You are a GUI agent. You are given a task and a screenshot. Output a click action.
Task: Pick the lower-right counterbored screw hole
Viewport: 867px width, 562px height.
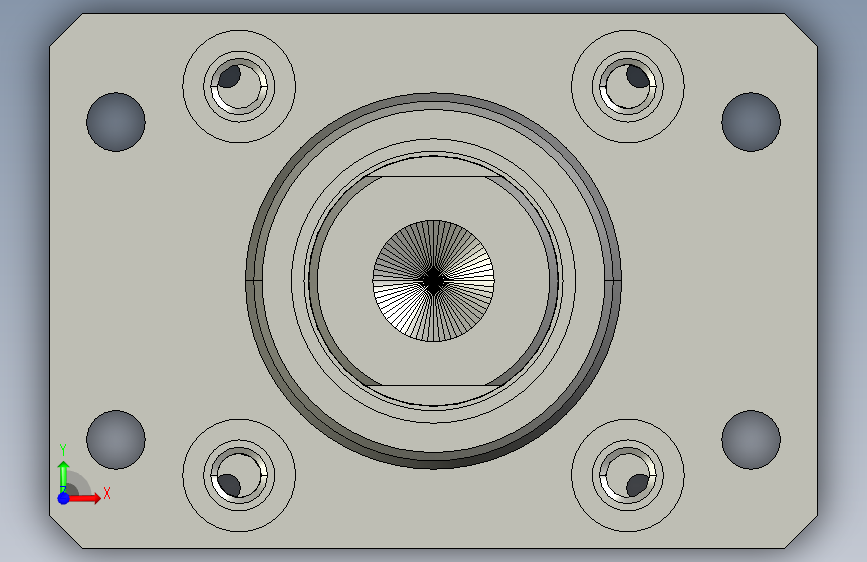(x=628, y=475)
